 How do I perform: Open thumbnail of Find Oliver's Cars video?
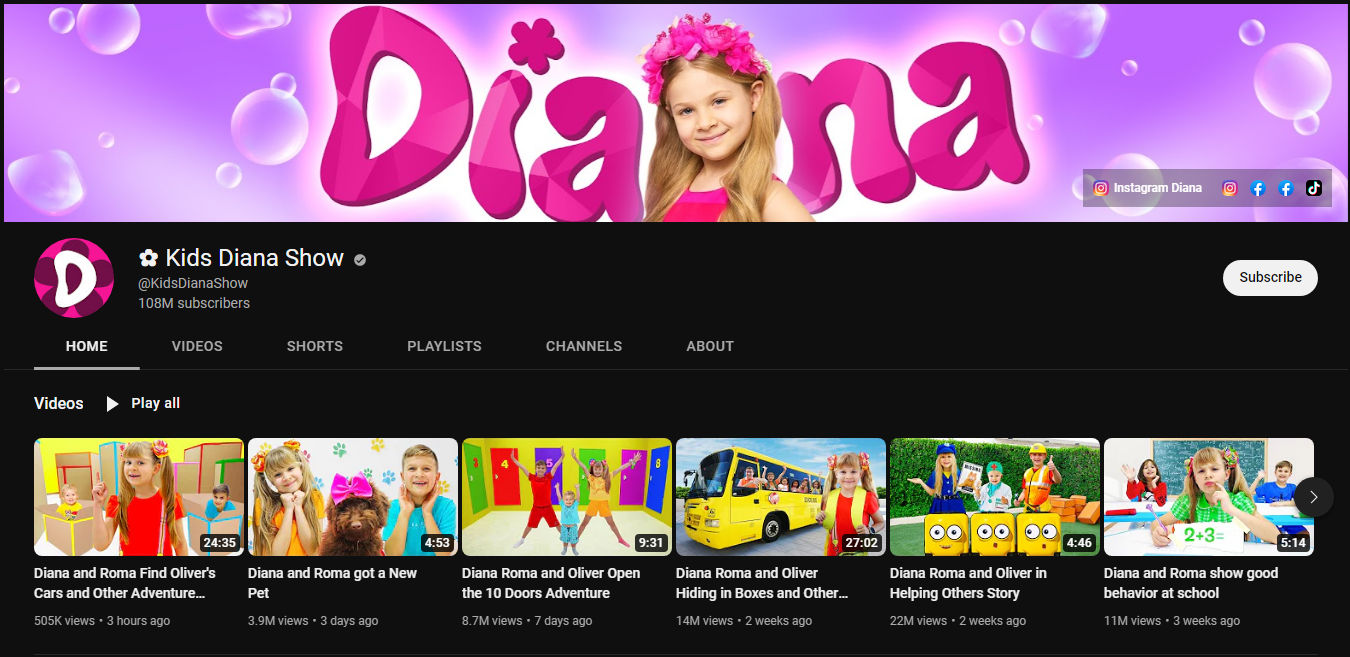[139, 497]
